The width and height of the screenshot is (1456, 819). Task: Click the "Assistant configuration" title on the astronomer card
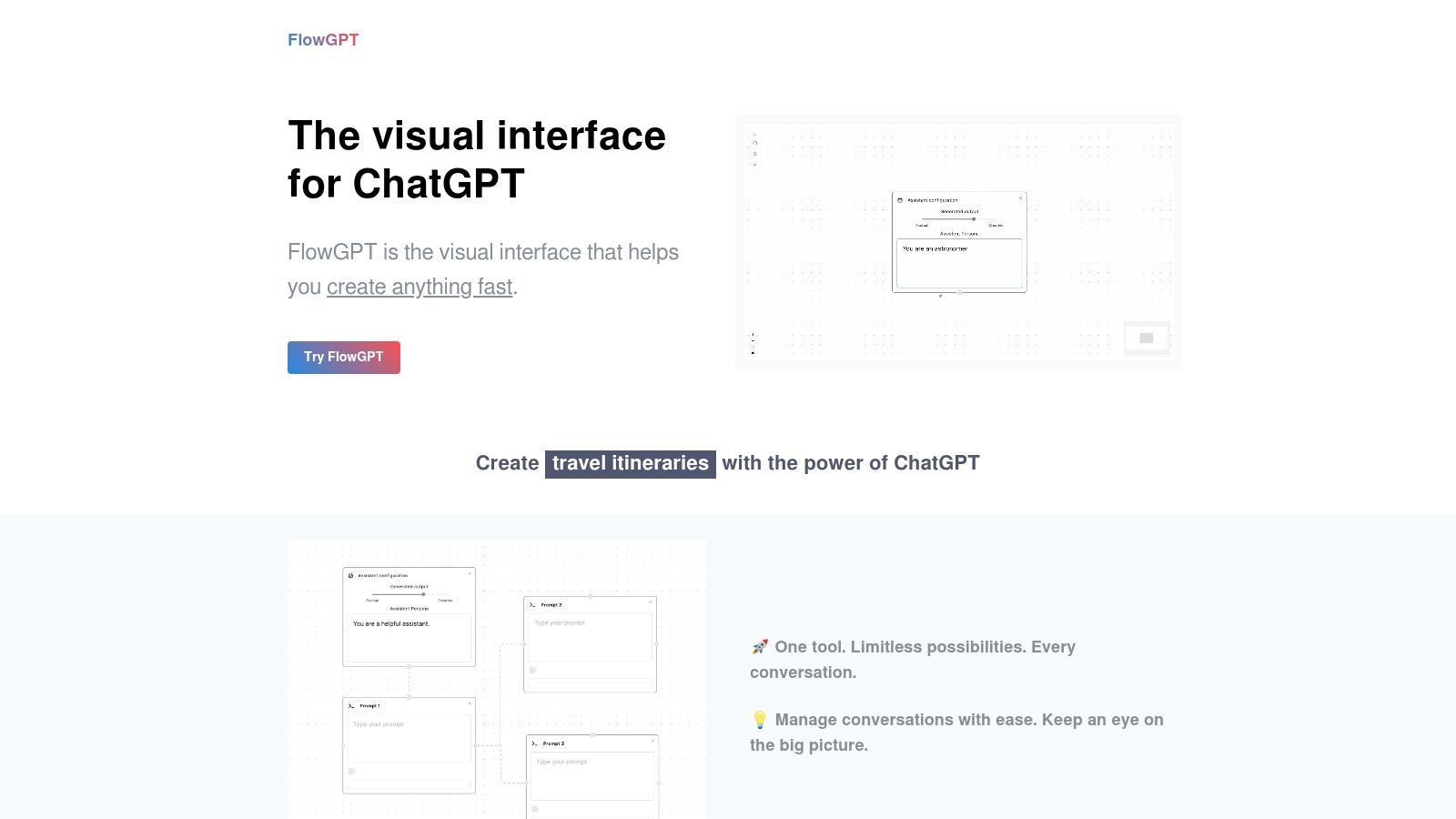pos(933,200)
